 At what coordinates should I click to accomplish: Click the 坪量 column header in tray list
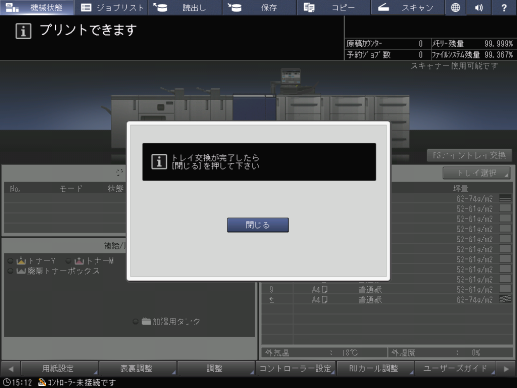coord(460,189)
